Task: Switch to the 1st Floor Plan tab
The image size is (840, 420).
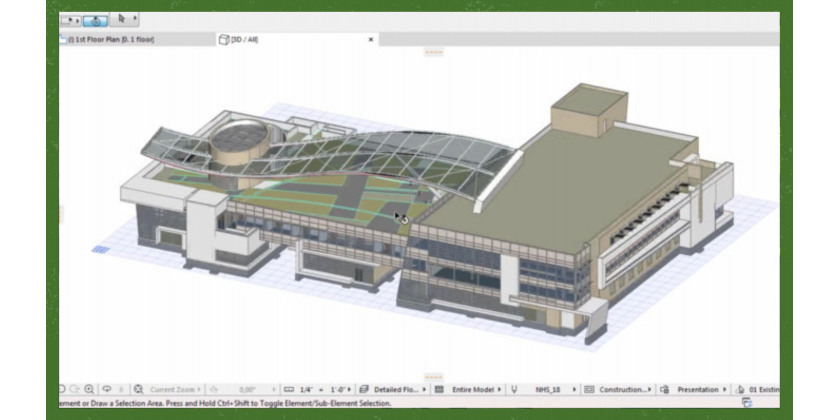Action: pos(112,39)
